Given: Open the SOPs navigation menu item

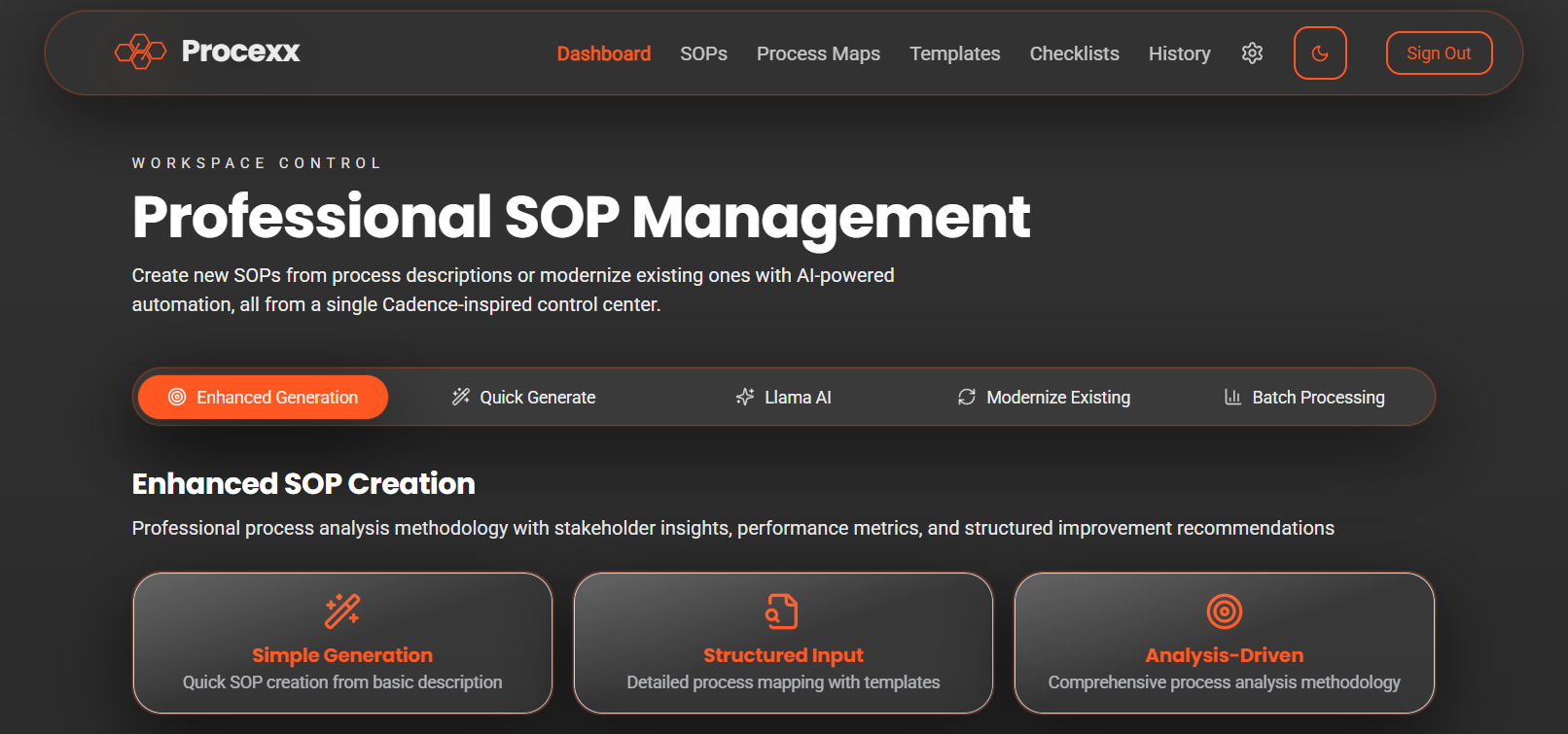Looking at the screenshot, I should point(703,53).
